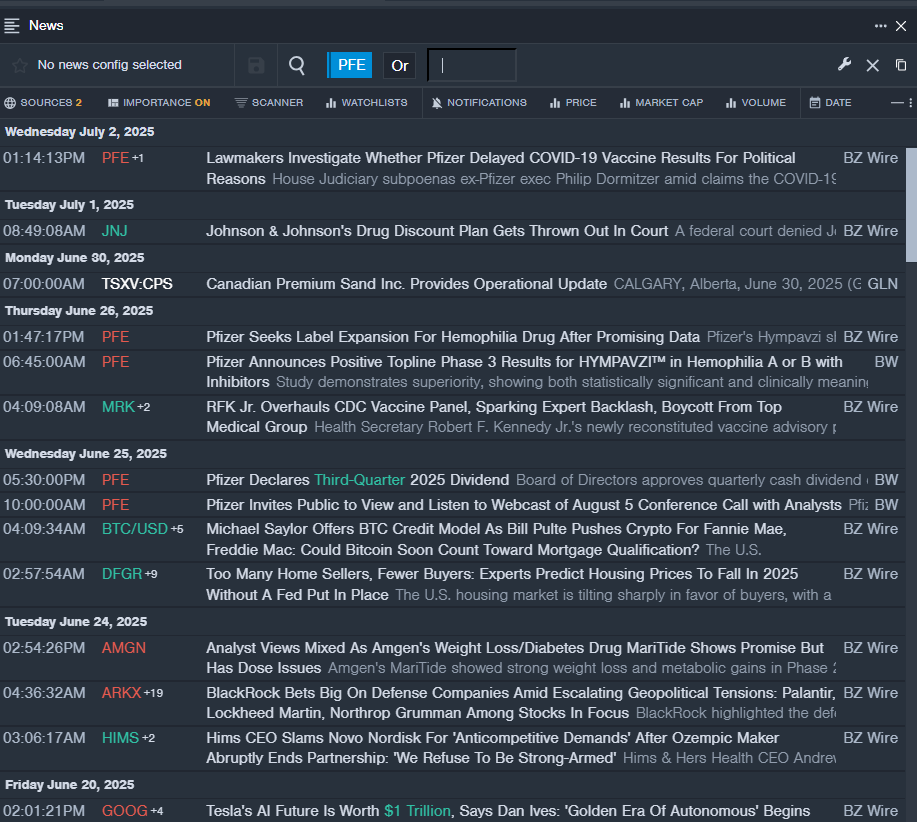Open Tesla's AI Future $1 Trillion headline
917x822 pixels.
point(508,811)
